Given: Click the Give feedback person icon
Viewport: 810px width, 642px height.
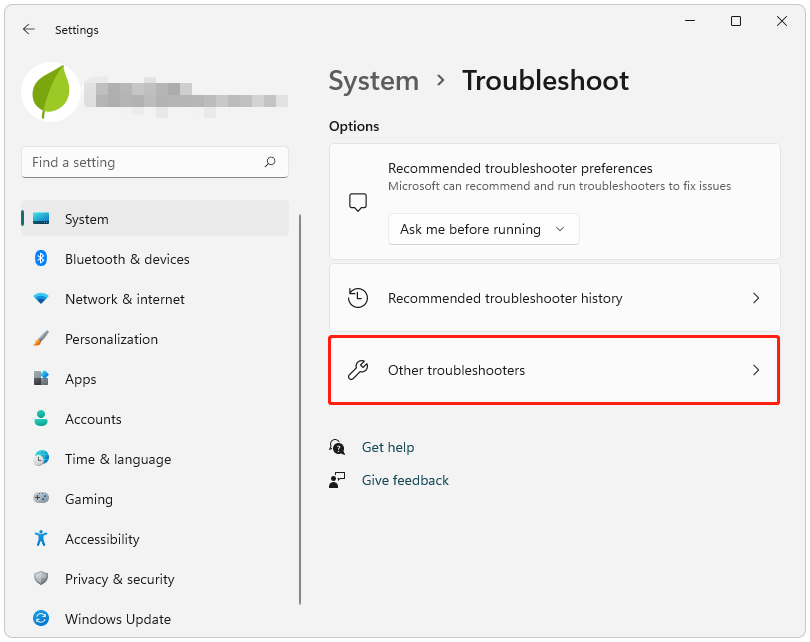Looking at the screenshot, I should (x=337, y=480).
